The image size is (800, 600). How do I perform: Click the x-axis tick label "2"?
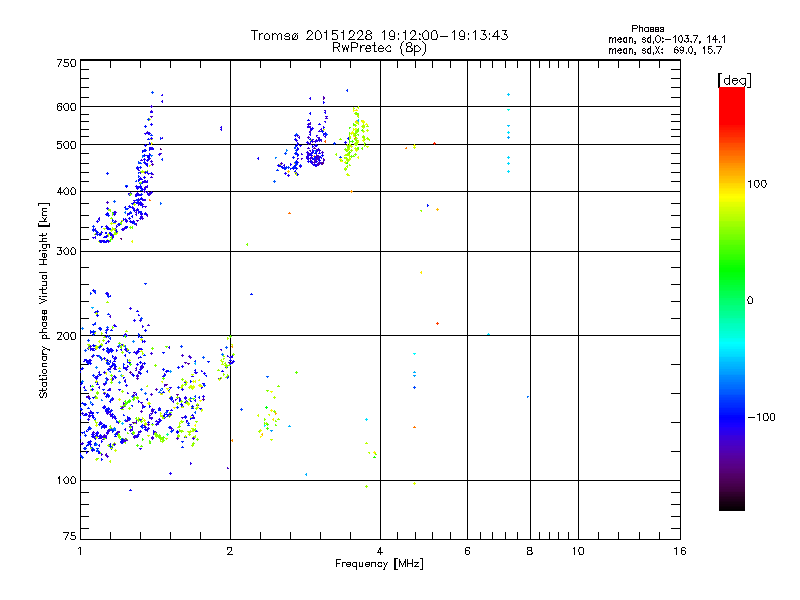tap(230, 551)
